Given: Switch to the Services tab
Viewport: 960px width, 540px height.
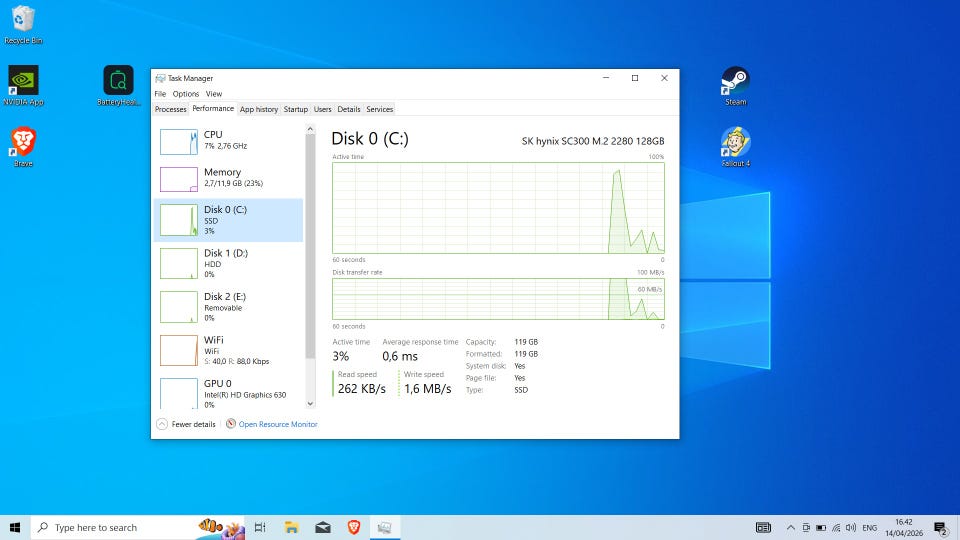Looking at the screenshot, I should [380, 109].
